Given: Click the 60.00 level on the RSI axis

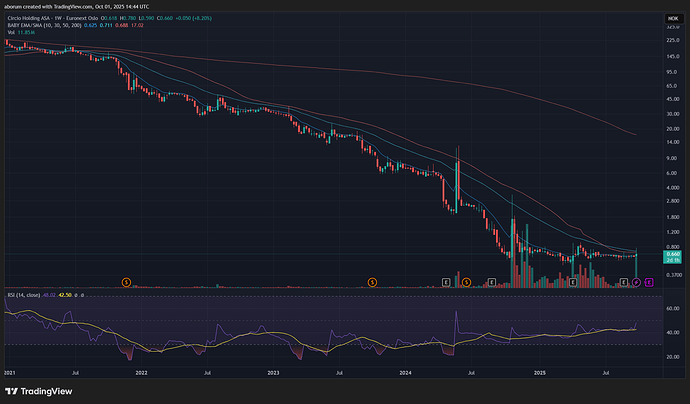Looking at the screenshot, I should (x=672, y=310).
